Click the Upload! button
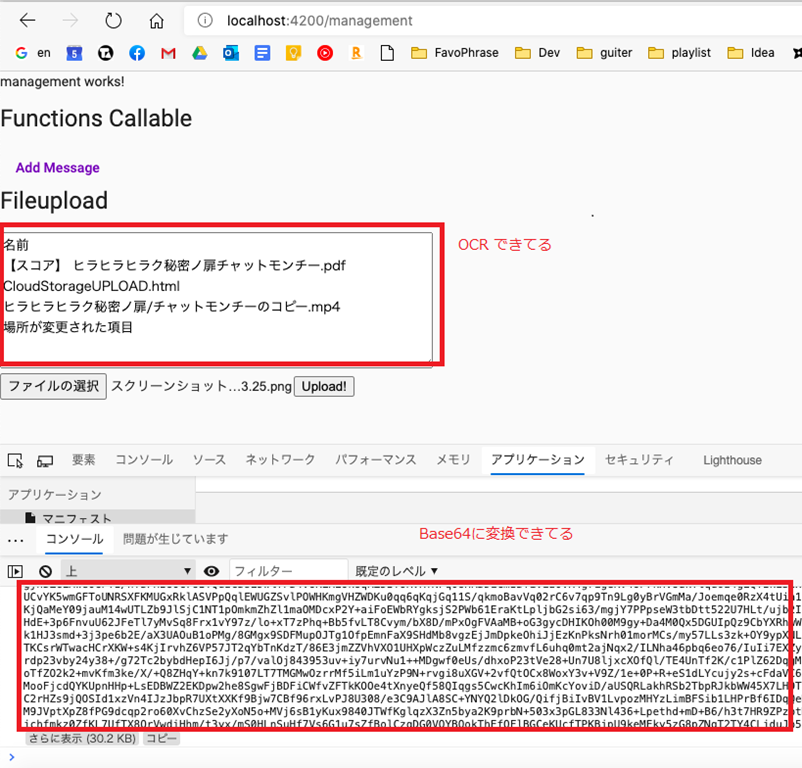The width and height of the screenshot is (802, 768). tap(323, 386)
